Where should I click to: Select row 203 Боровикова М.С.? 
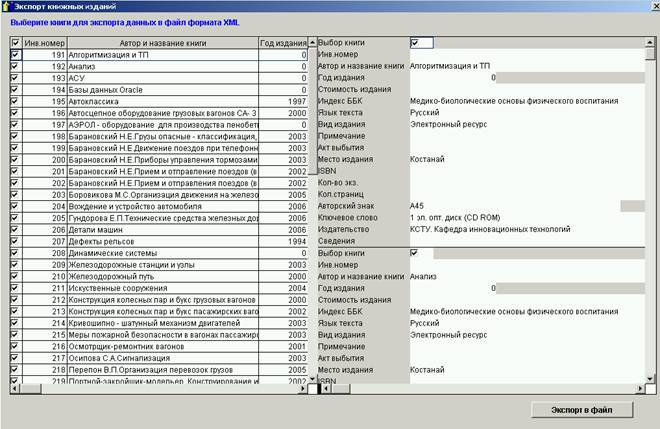[163, 195]
